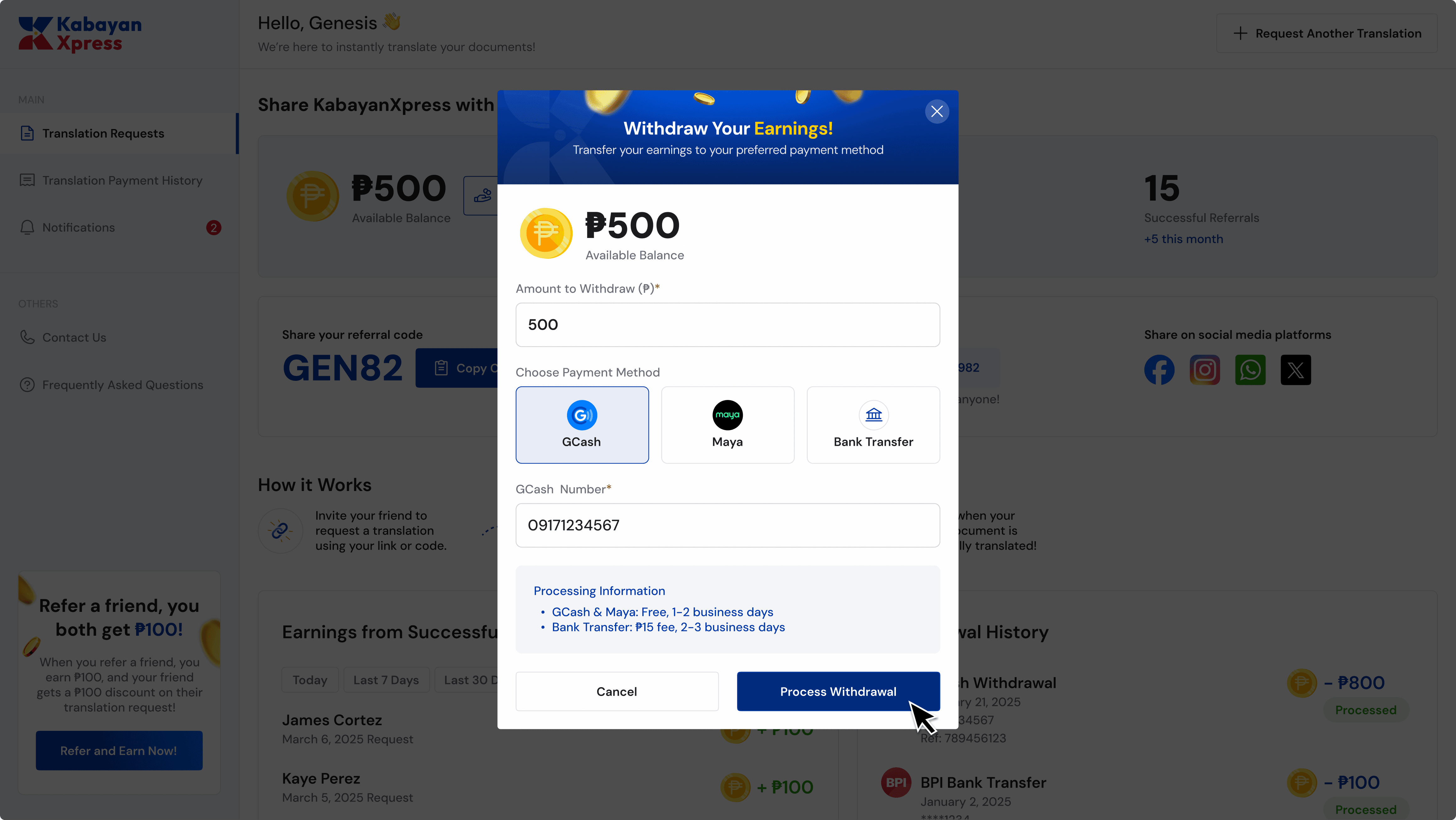Choose Maya payment method
Viewport: 1456px width, 820px height.
pyautogui.click(x=727, y=425)
